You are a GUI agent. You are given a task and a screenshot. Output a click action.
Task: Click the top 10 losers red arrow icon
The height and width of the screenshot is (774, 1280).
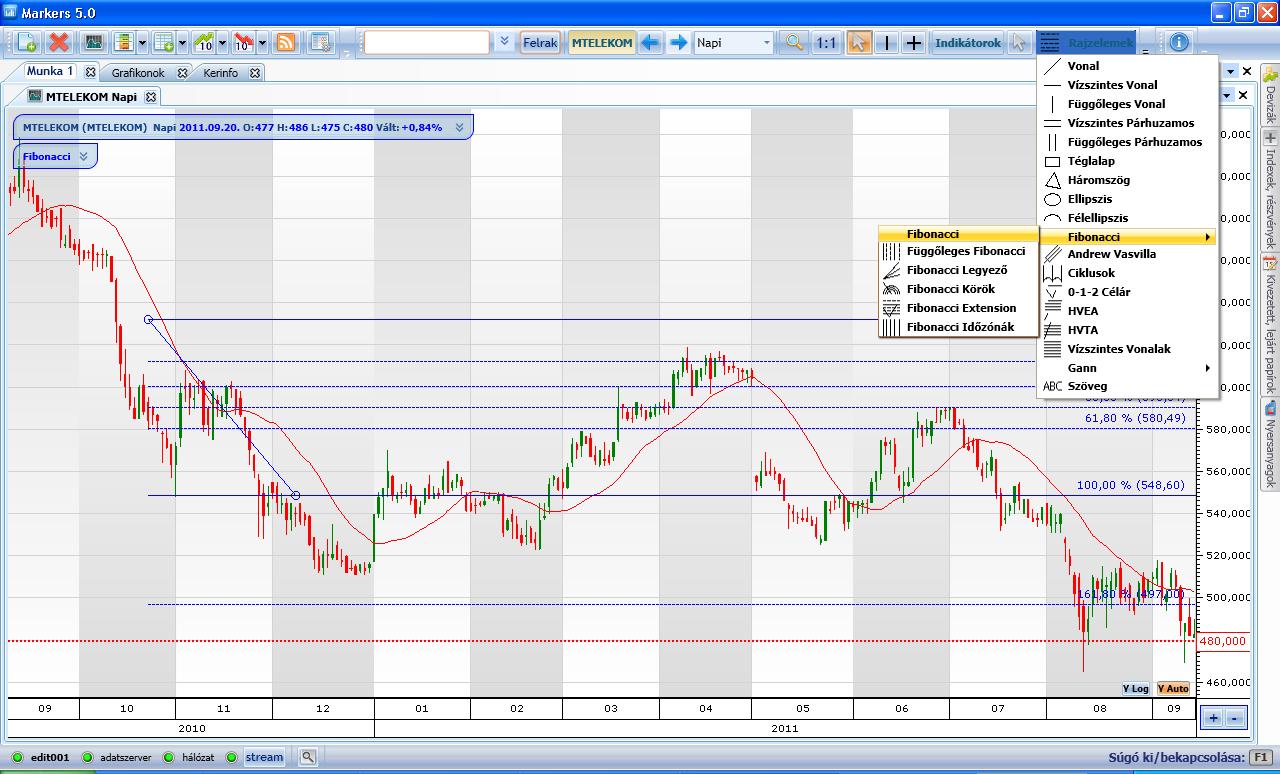click(x=243, y=43)
